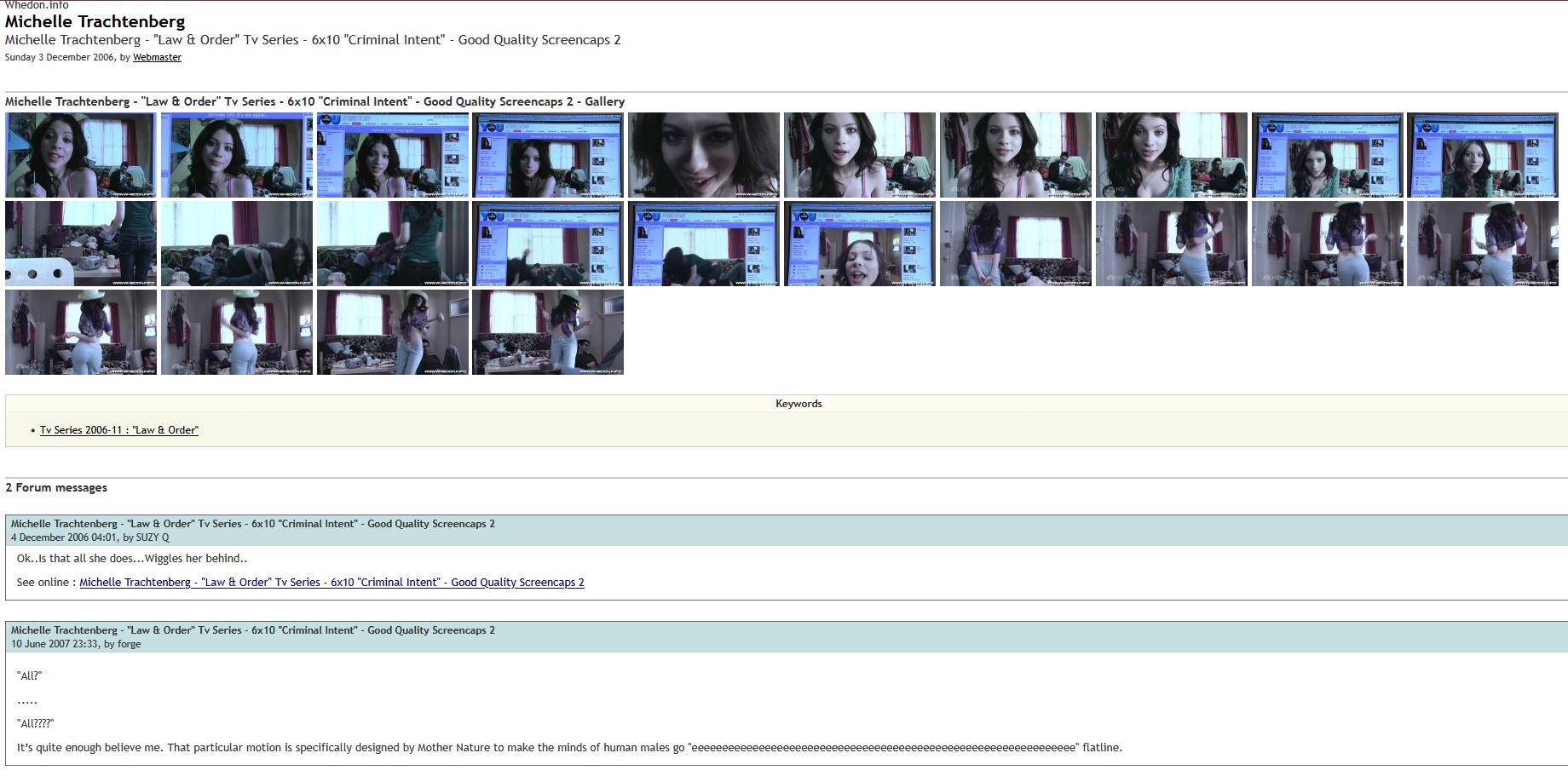Click the "4 December 2006 04:01, by SUZY Q" line

tap(90, 537)
